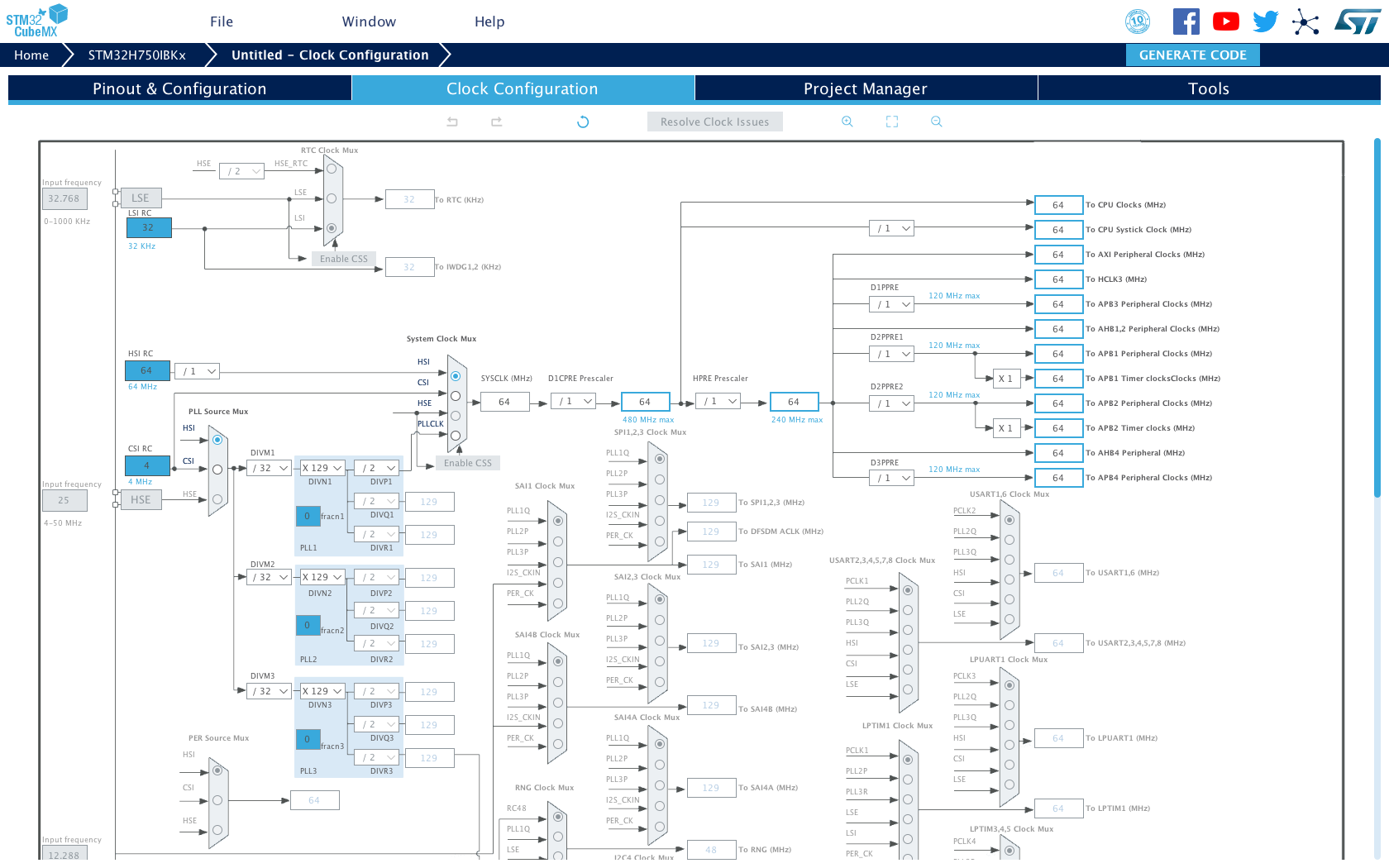Select PLL1Q in SAI1 Clock Mux

coord(558,521)
